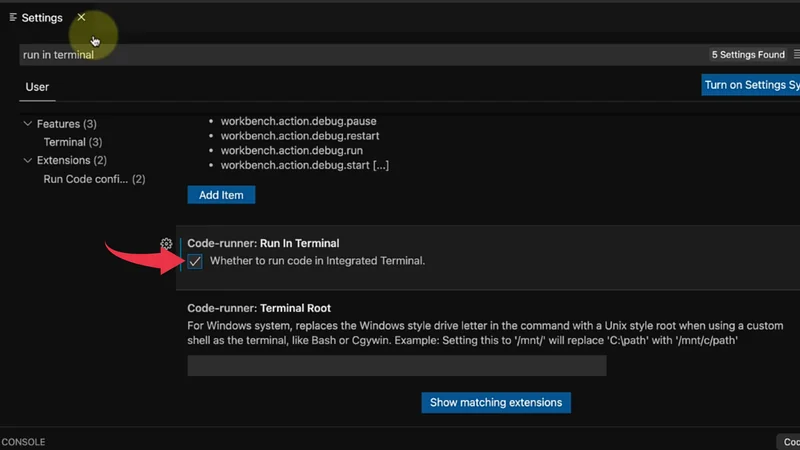
Task: Close the Settings editor tab
Action: point(81,17)
